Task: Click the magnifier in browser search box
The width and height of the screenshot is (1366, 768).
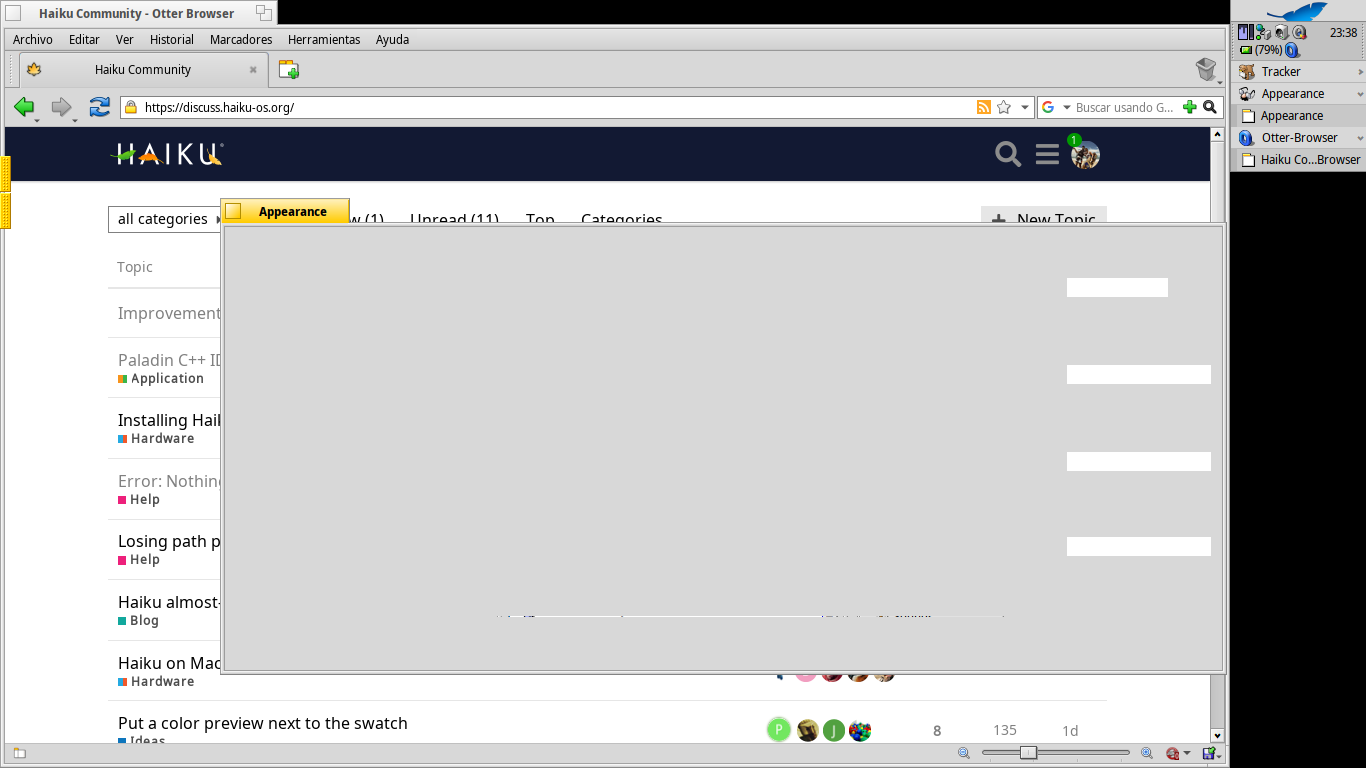Action: pos(1210,107)
